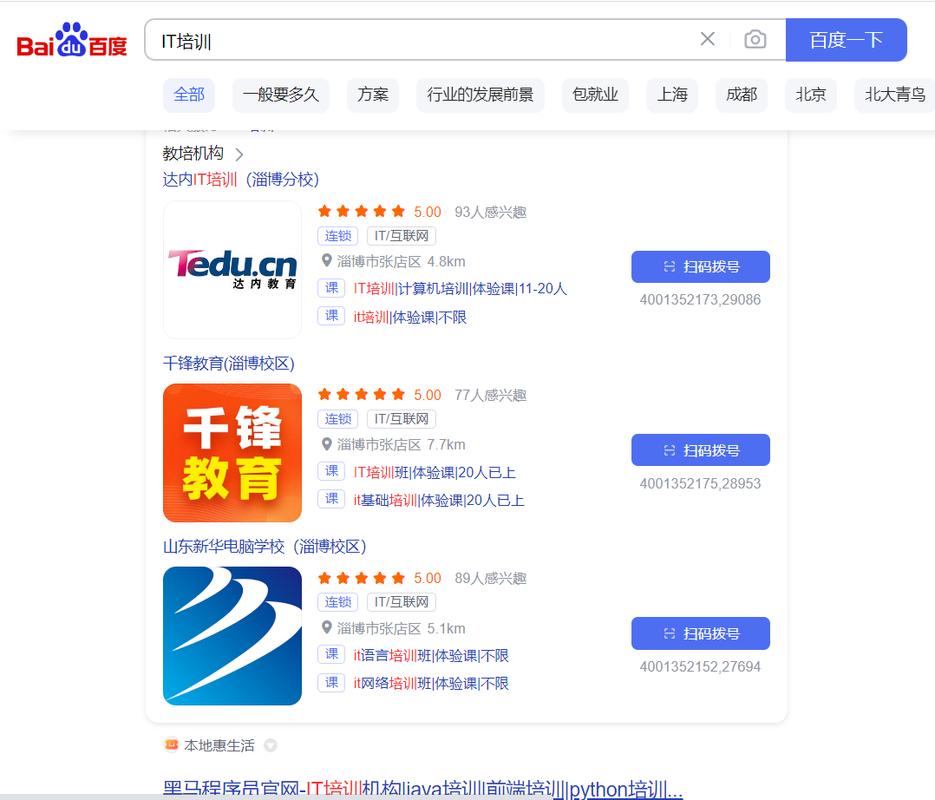This screenshot has width=935, height=800.
Task: Click the IT/互联网 tag under 山东新华电脑学校
Action: (401, 602)
